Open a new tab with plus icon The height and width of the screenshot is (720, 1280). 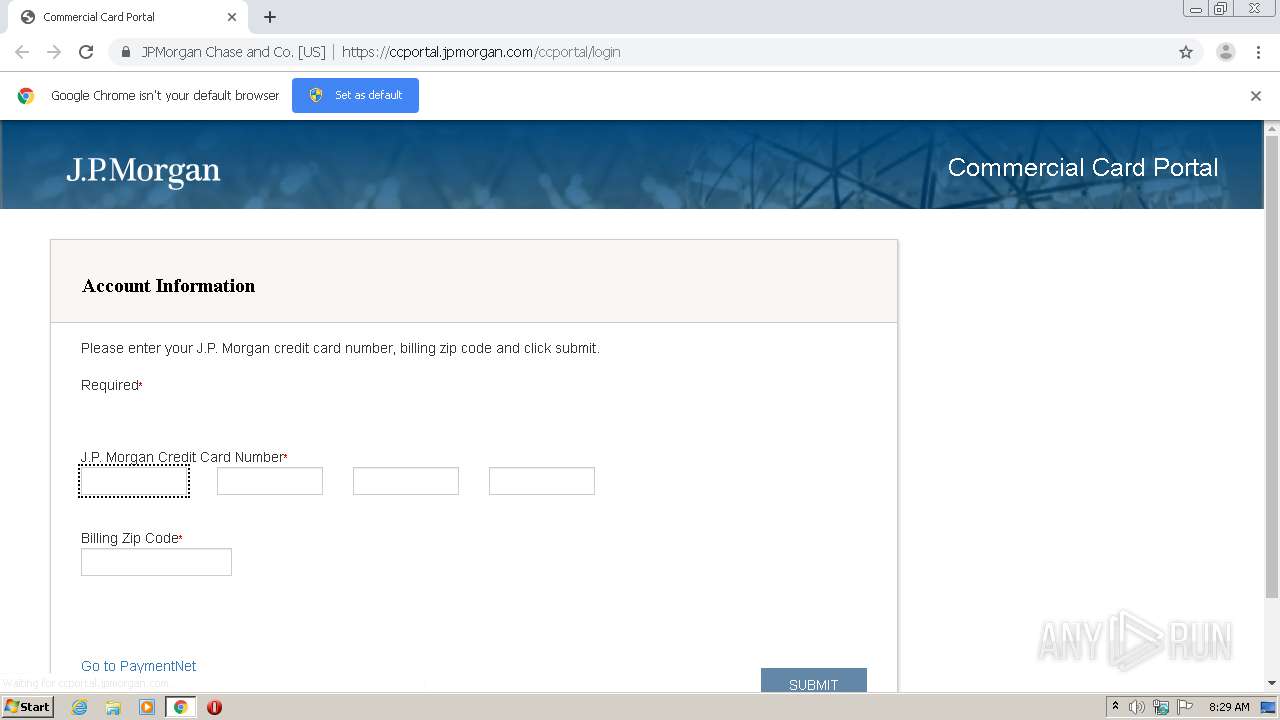click(x=270, y=17)
